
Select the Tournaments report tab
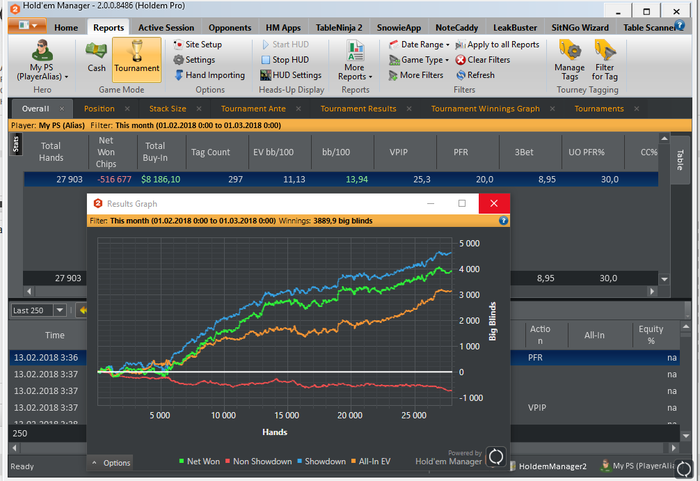pos(599,109)
